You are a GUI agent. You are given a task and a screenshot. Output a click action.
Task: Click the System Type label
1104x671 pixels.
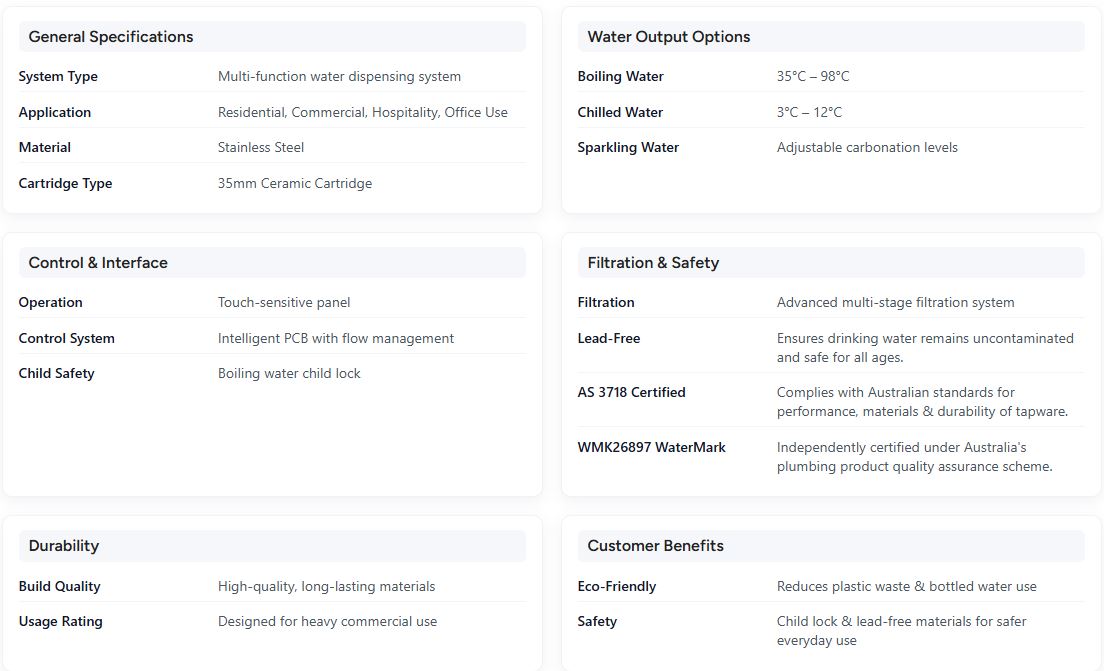coord(58,77)
